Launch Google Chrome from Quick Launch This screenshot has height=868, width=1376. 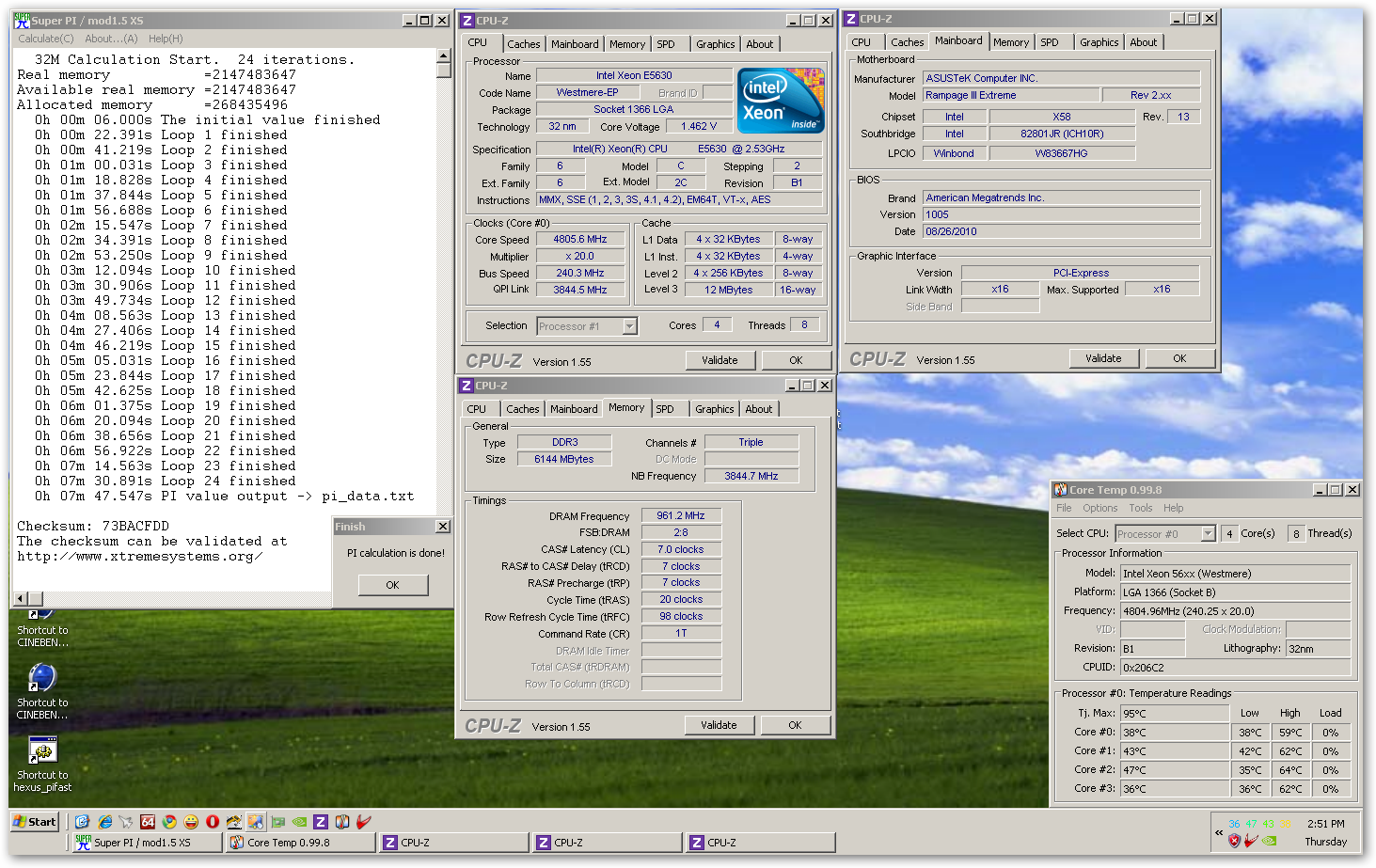[169, 822]
